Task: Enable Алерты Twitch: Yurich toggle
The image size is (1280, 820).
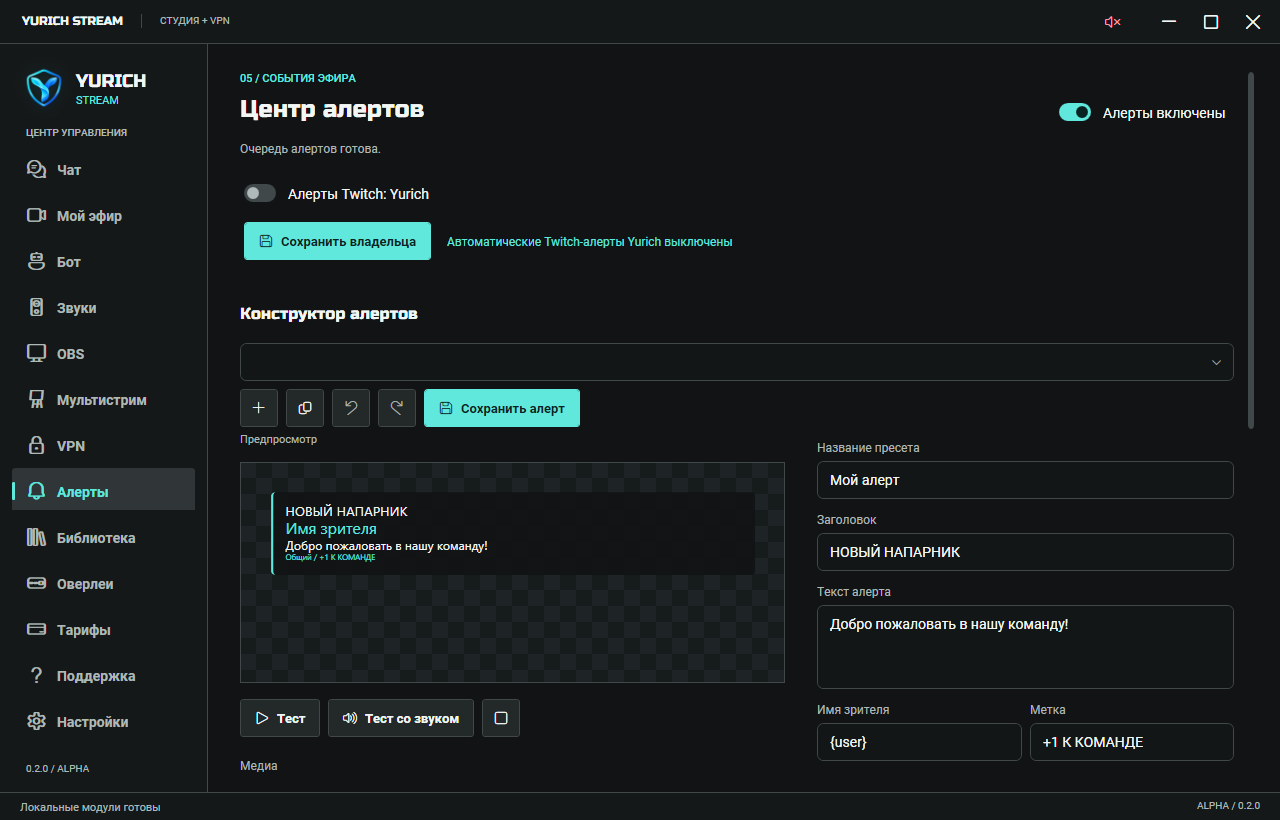Action: [x=260, y=193]
